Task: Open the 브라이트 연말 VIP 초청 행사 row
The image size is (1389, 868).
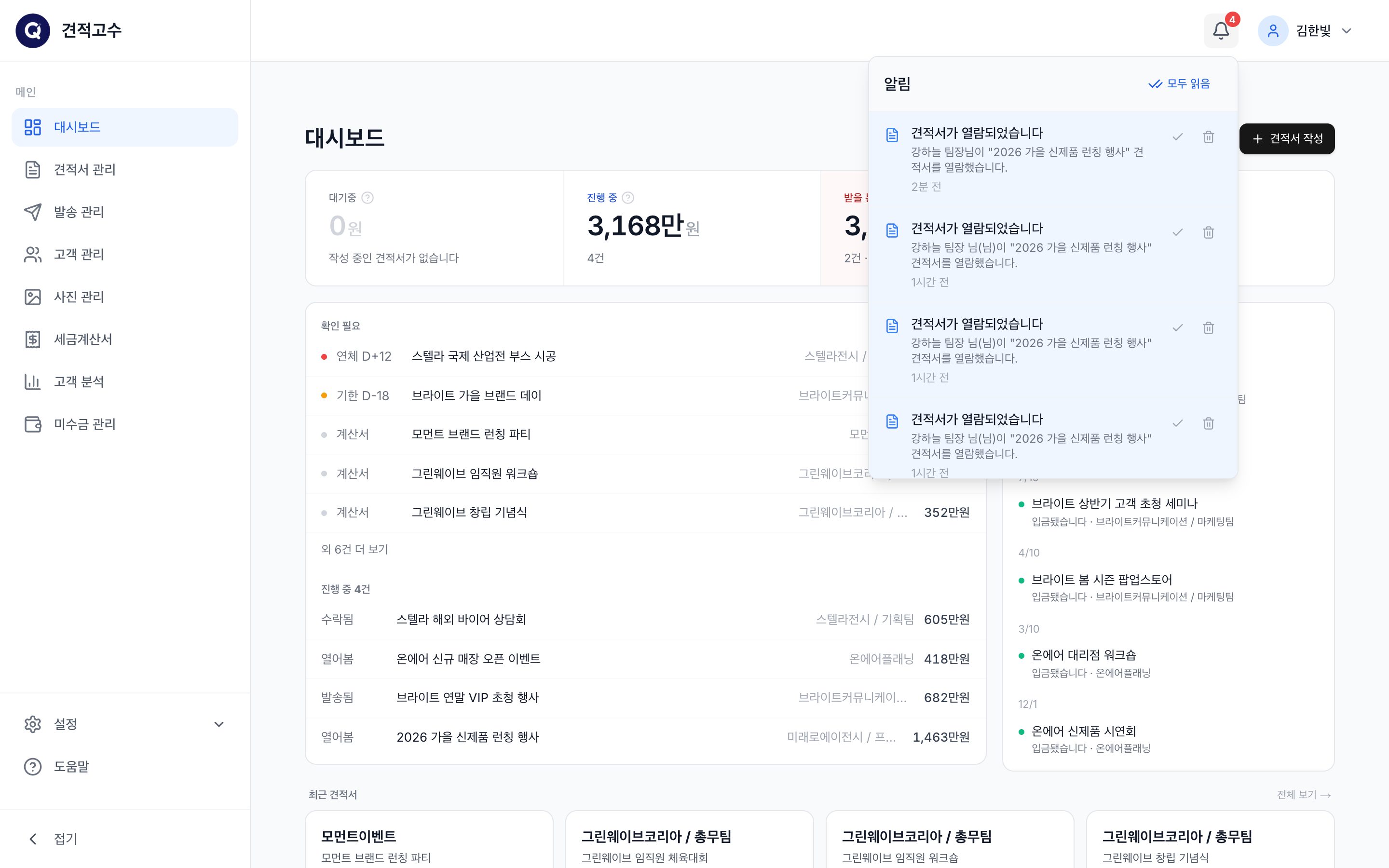Action: point(645,697)
